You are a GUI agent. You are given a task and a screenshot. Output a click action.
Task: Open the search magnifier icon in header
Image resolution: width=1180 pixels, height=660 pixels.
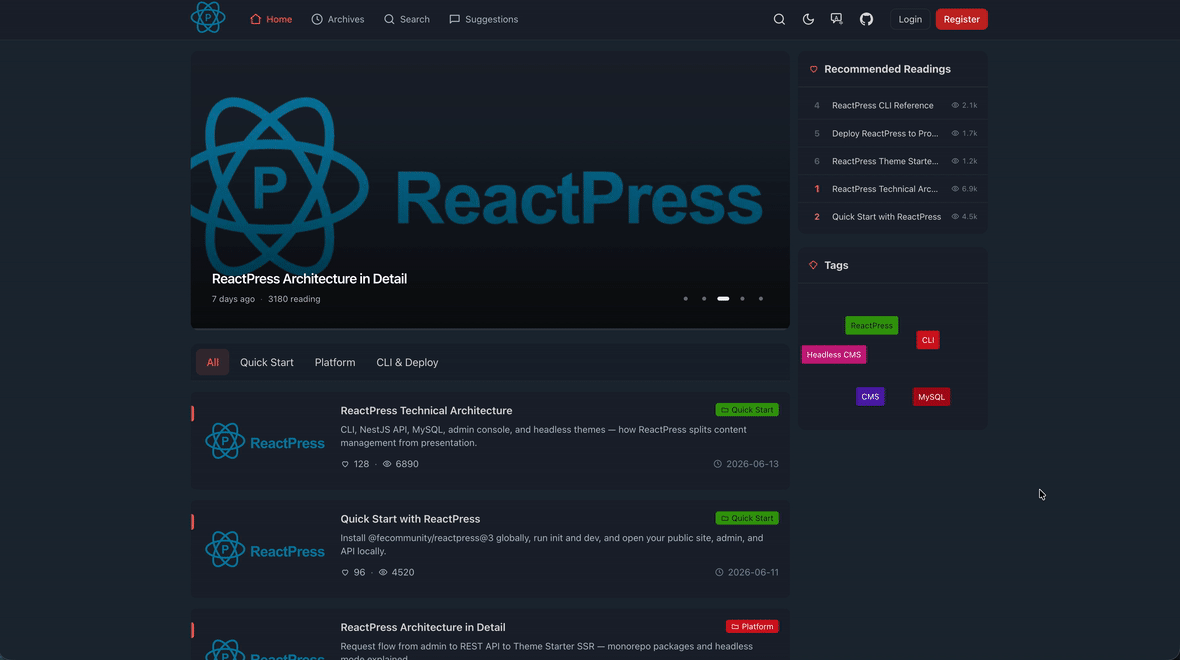[779, 20]
